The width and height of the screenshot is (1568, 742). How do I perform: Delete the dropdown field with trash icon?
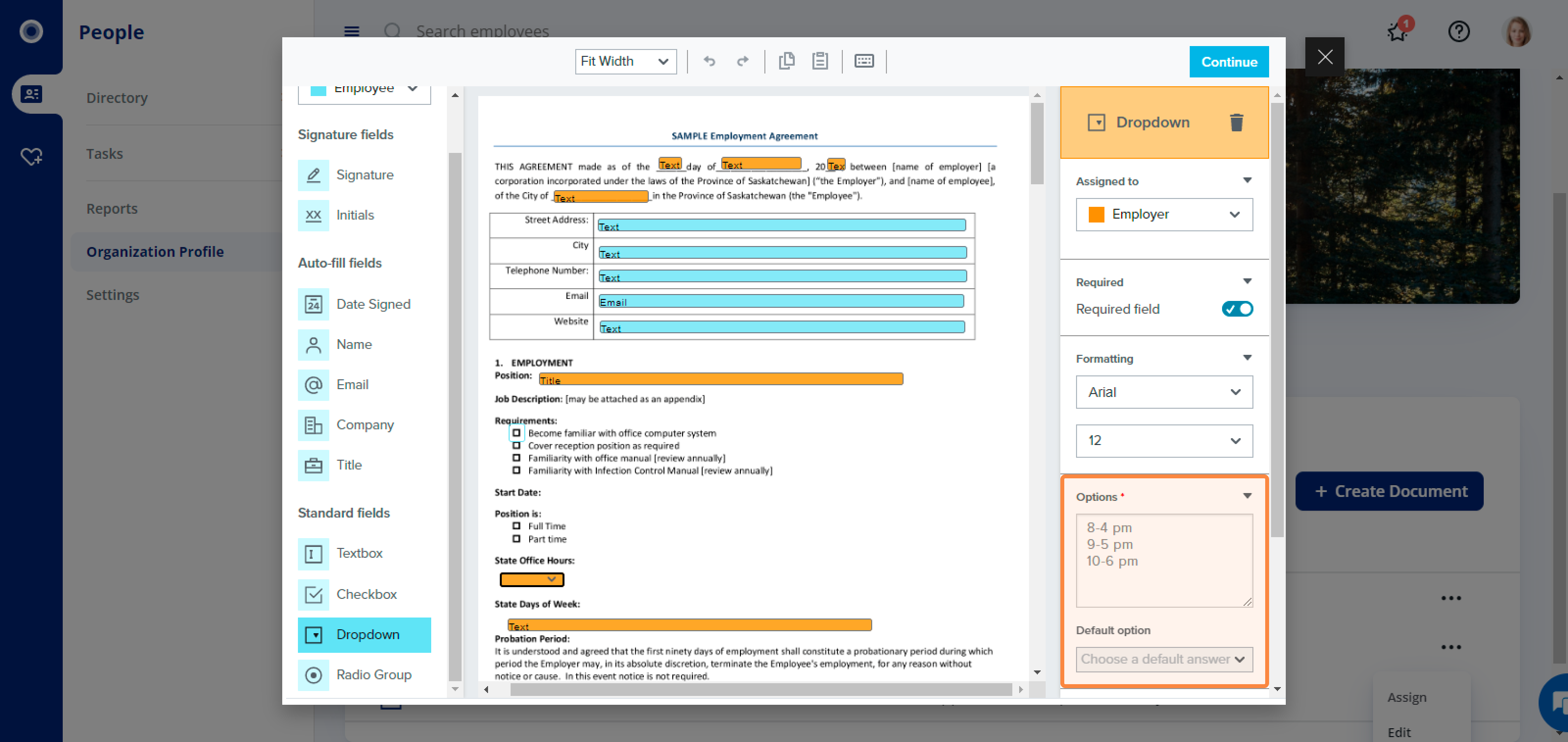(x=1236, y=123)
